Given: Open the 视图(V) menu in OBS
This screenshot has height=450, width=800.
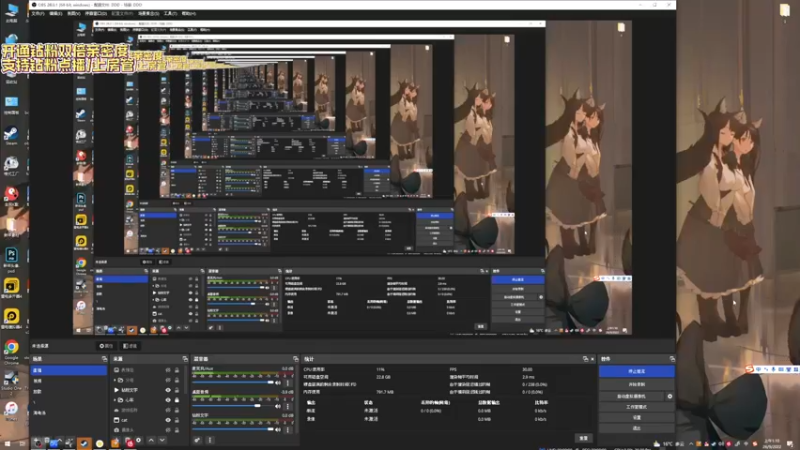Looking at the screenshot, I should click(x=73, y=13).
